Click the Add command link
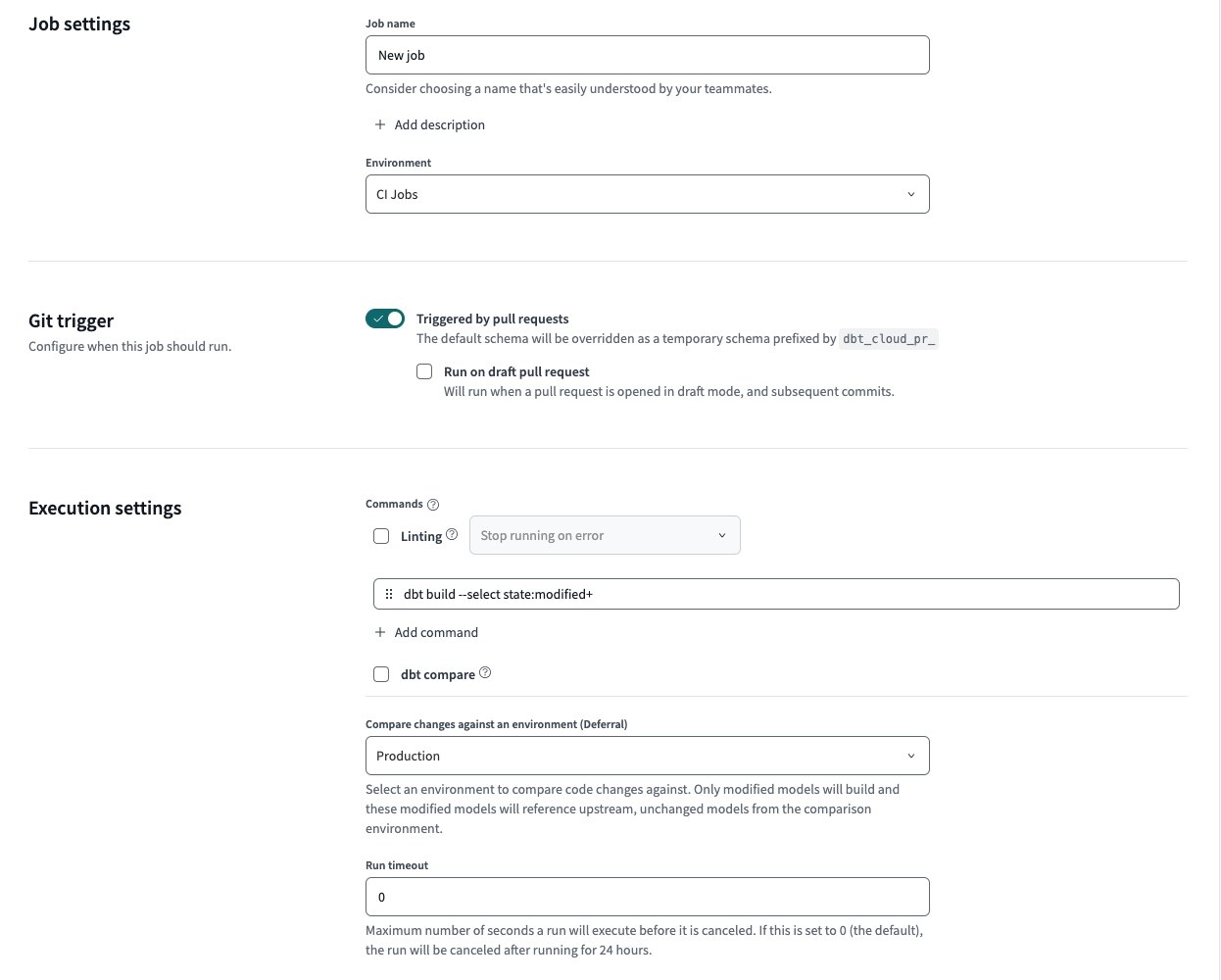This screenshot has height=980, width=1221. pyautogui.click(x=435, y=632)
